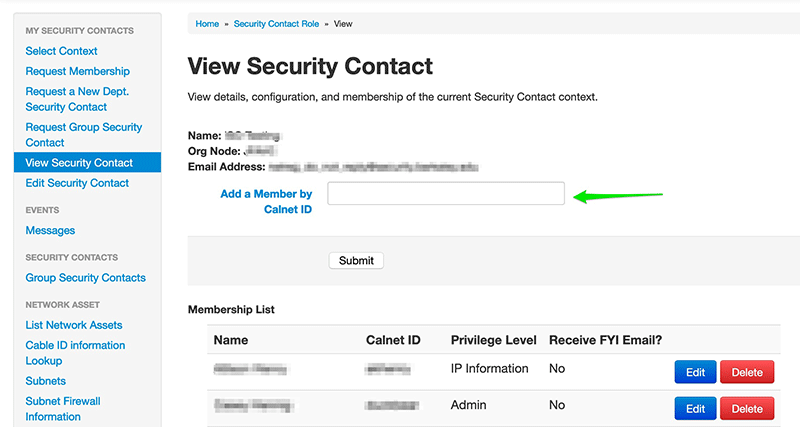This screenshot has height=427, width=800.
Task: Go to Home breadcrumb link
Action: click(x=207, y=24)
